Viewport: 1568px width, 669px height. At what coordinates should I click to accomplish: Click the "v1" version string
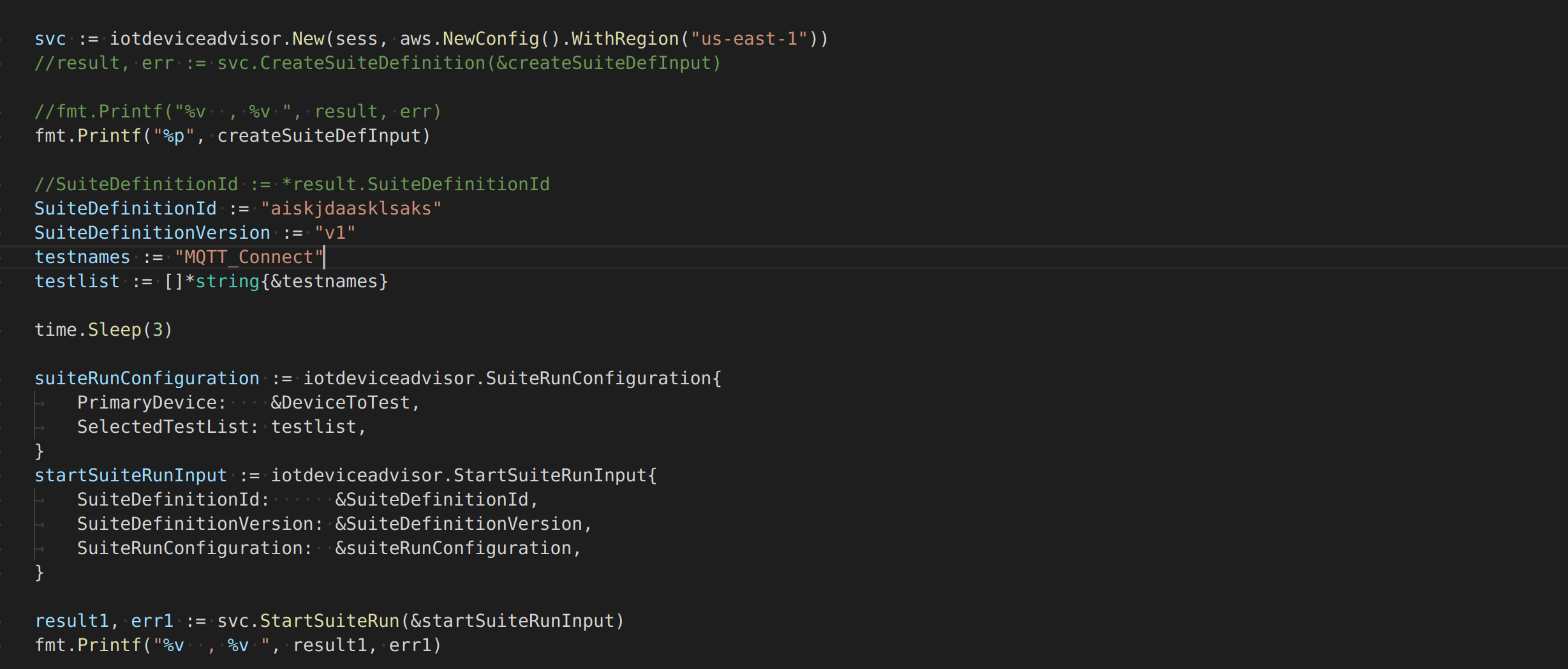(335, 233)
